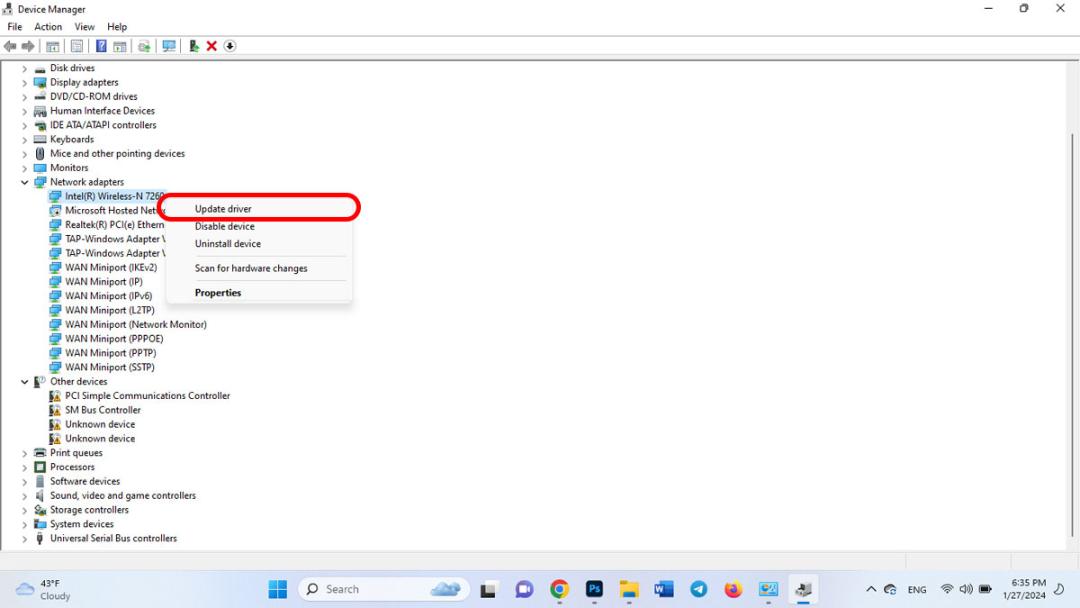This screenshot has height=608, width=1080.
Task: Select Intel(R) Wireless-N 7260 adapter
Action: (x=107, y=196)
